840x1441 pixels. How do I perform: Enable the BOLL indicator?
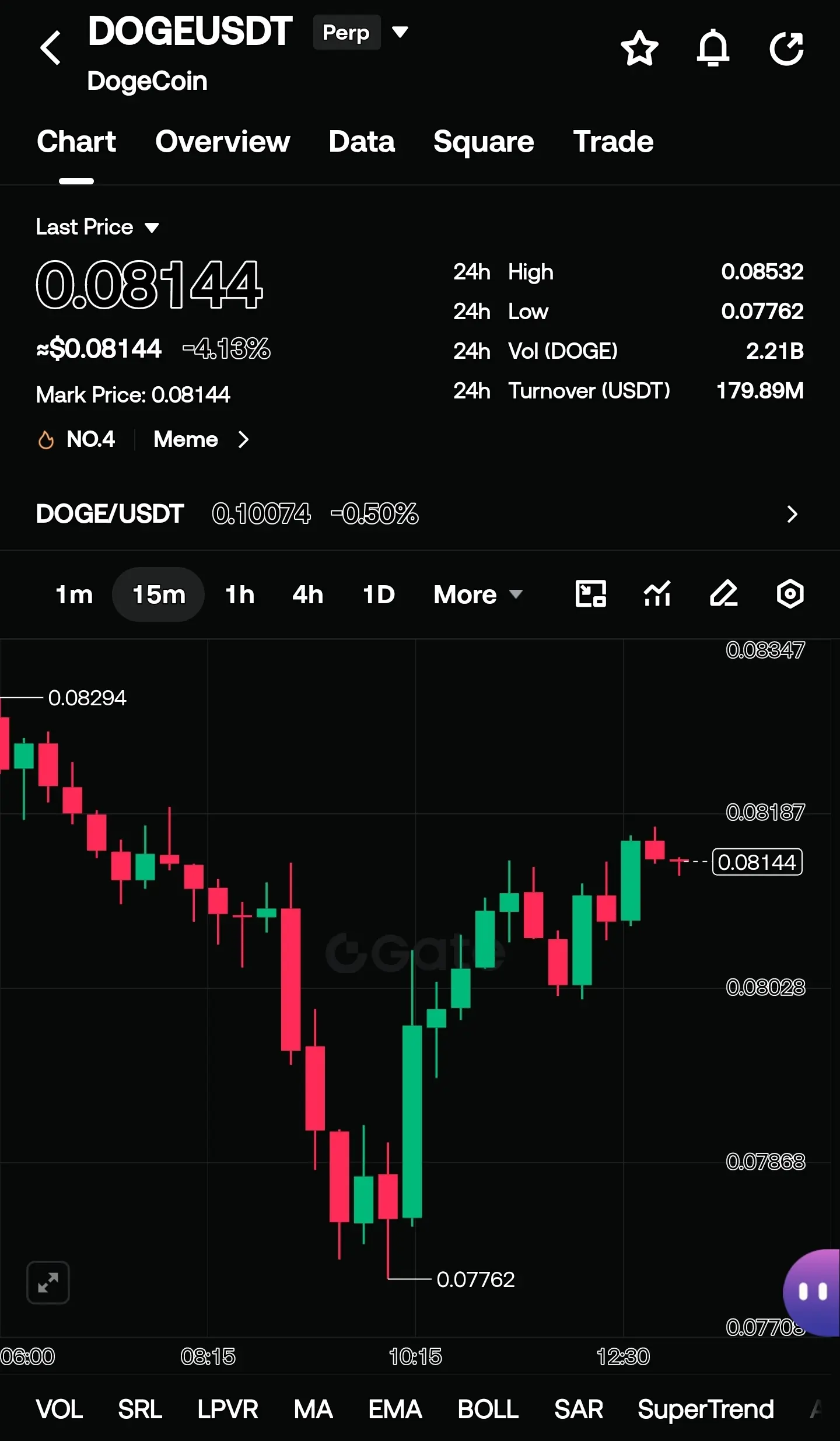[x=488, y=1409]
